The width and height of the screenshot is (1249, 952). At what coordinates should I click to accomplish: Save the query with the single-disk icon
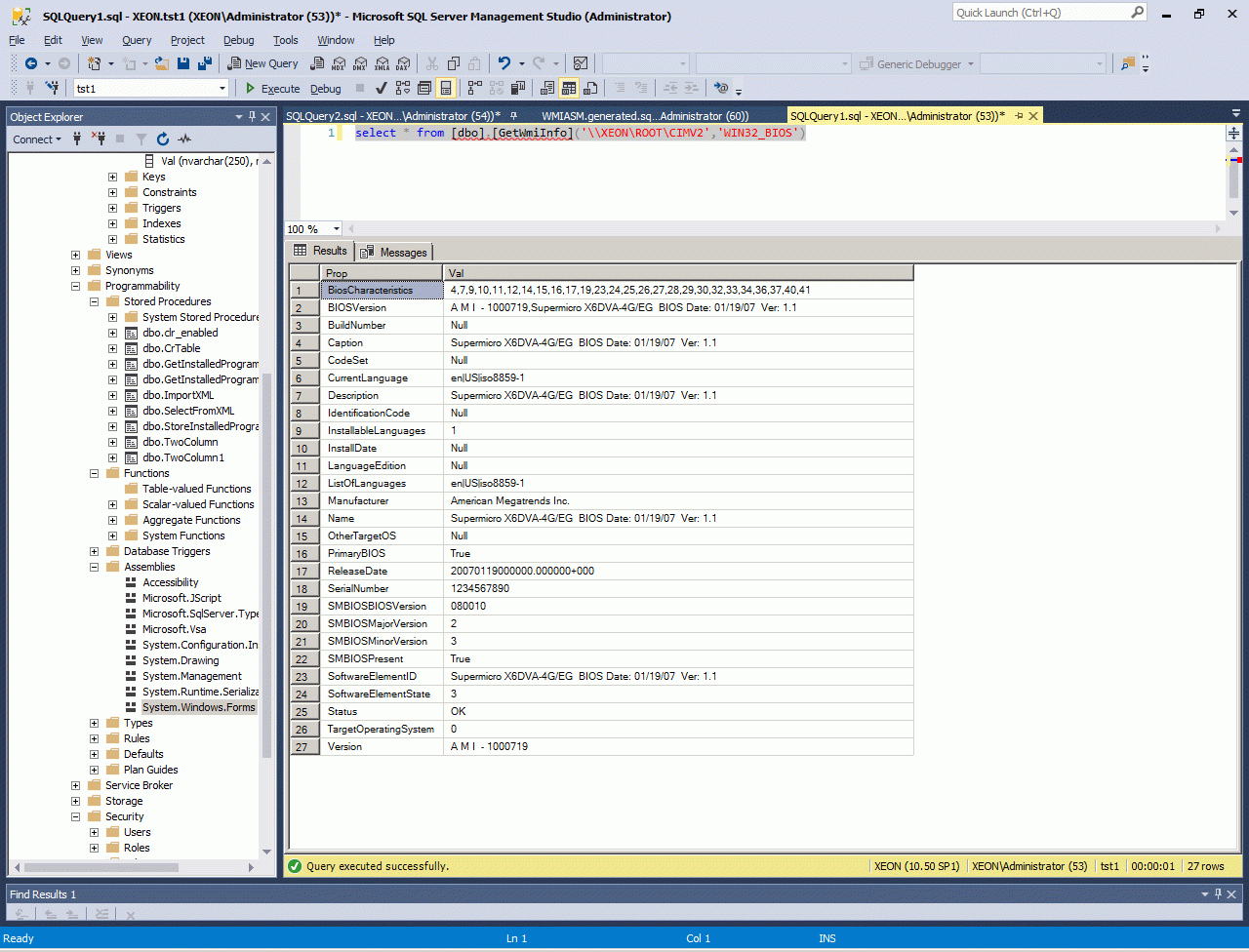[x=183, y=63]
